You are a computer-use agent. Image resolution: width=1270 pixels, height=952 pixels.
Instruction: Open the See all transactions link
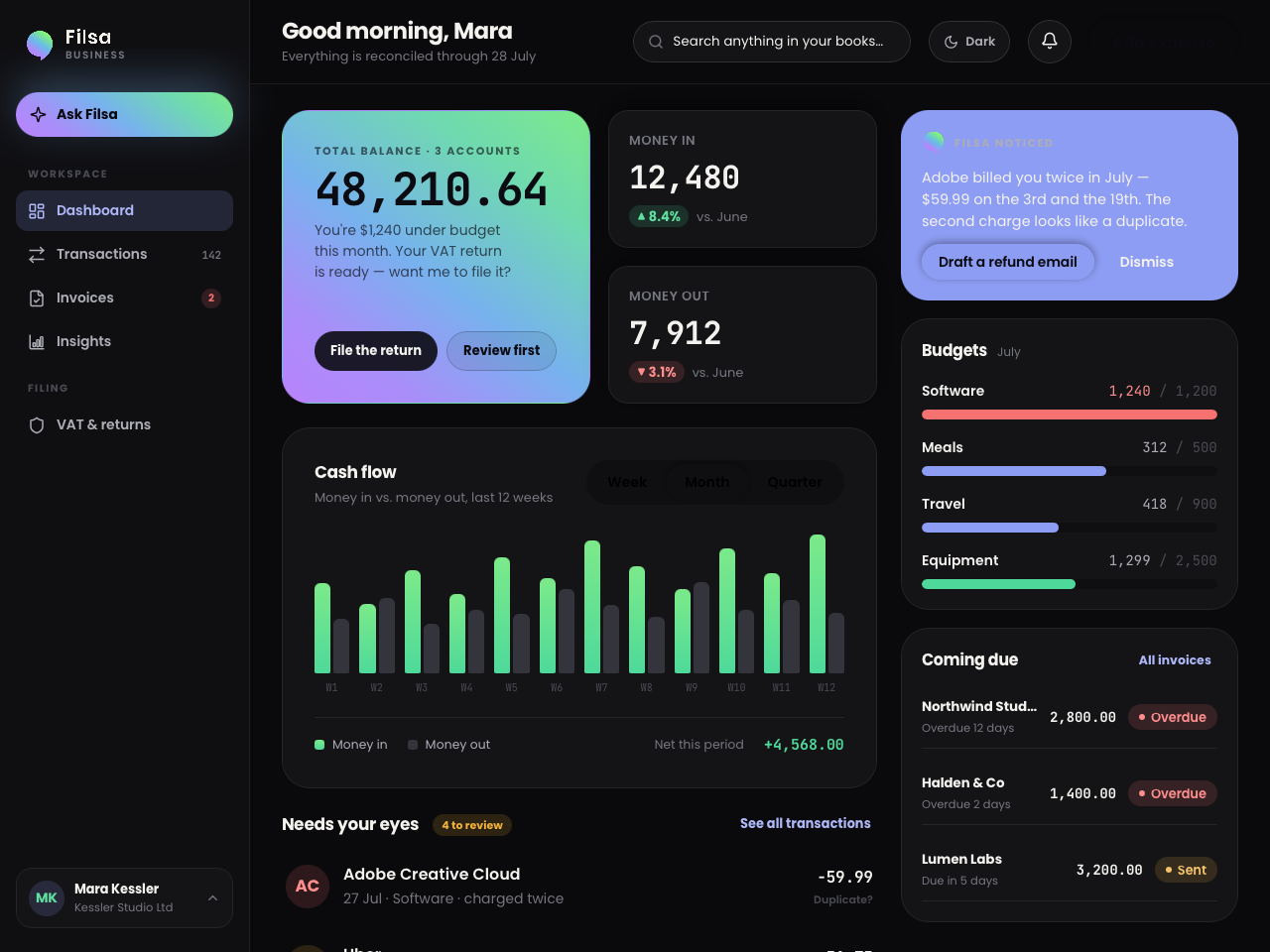point(805,823)
